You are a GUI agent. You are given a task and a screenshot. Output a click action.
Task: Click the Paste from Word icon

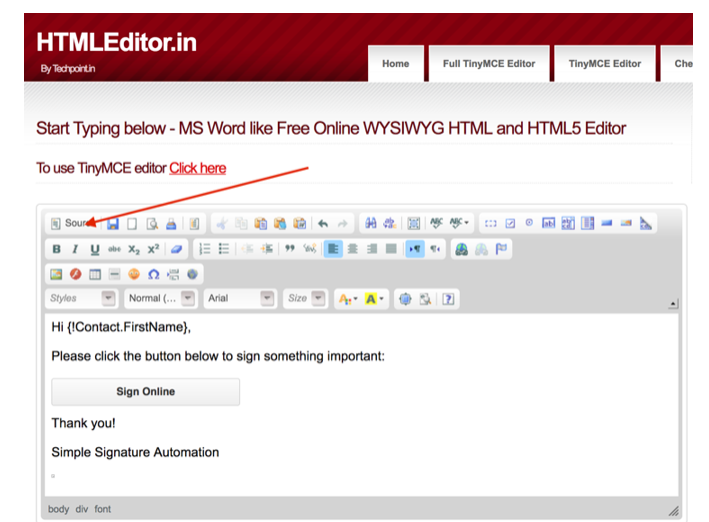(299, 223)
